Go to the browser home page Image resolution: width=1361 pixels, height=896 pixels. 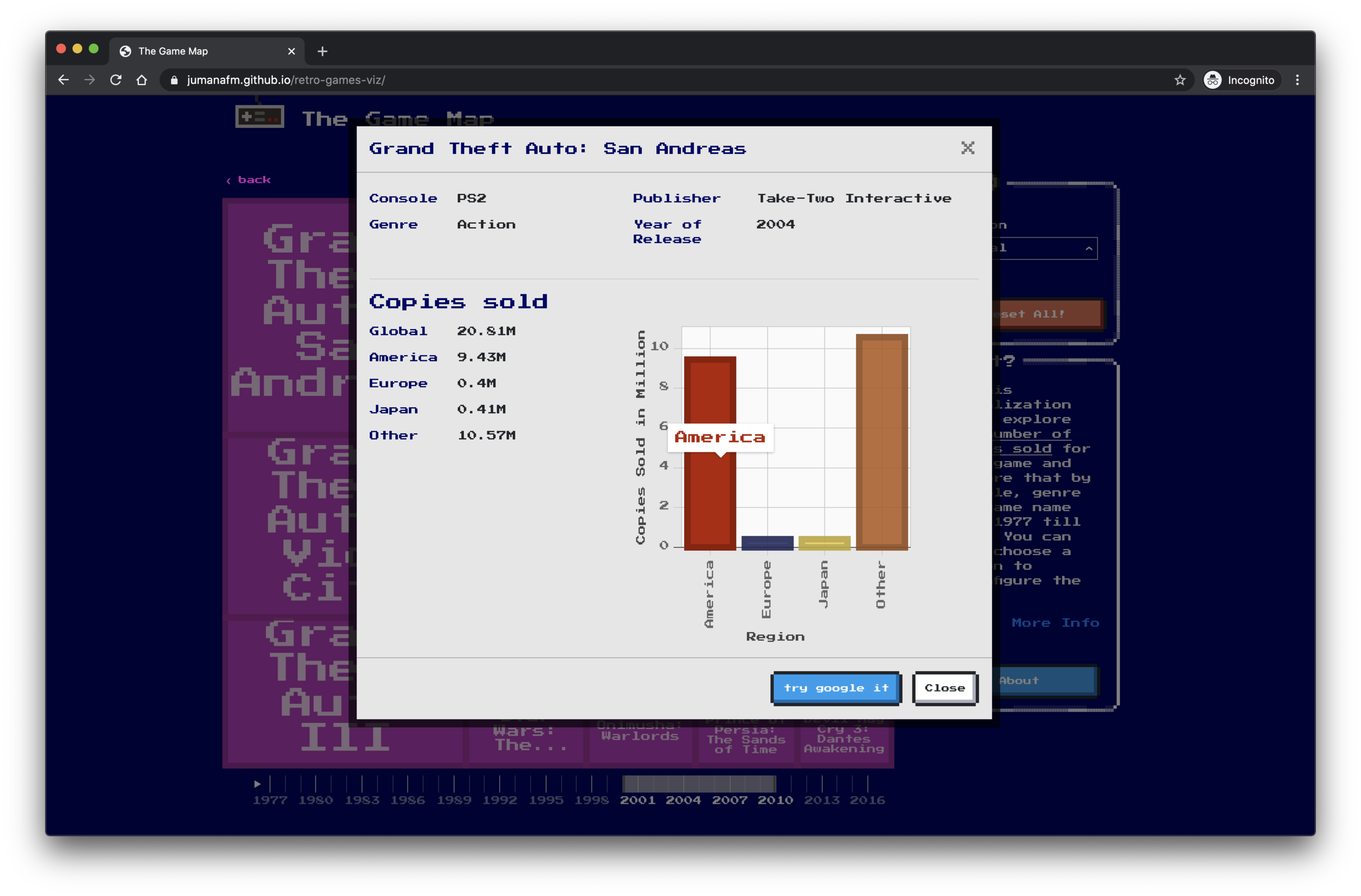point(142,80)
